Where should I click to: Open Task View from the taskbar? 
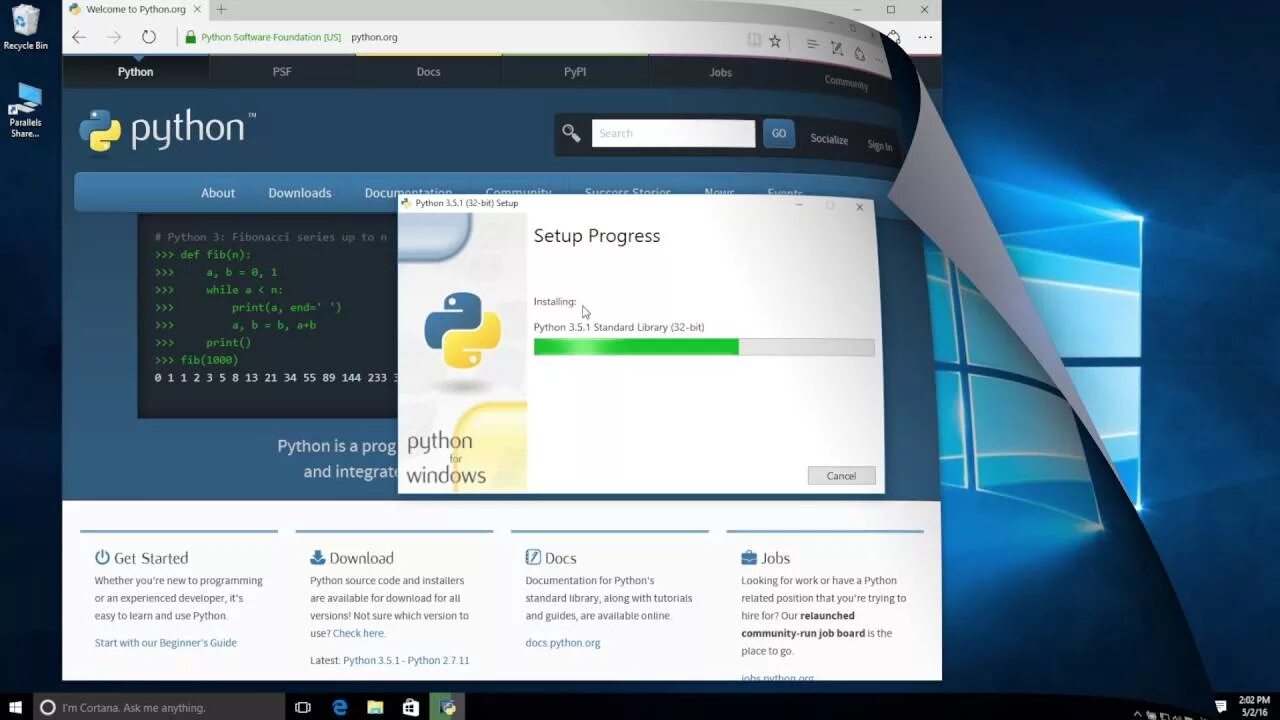point(302,707)
